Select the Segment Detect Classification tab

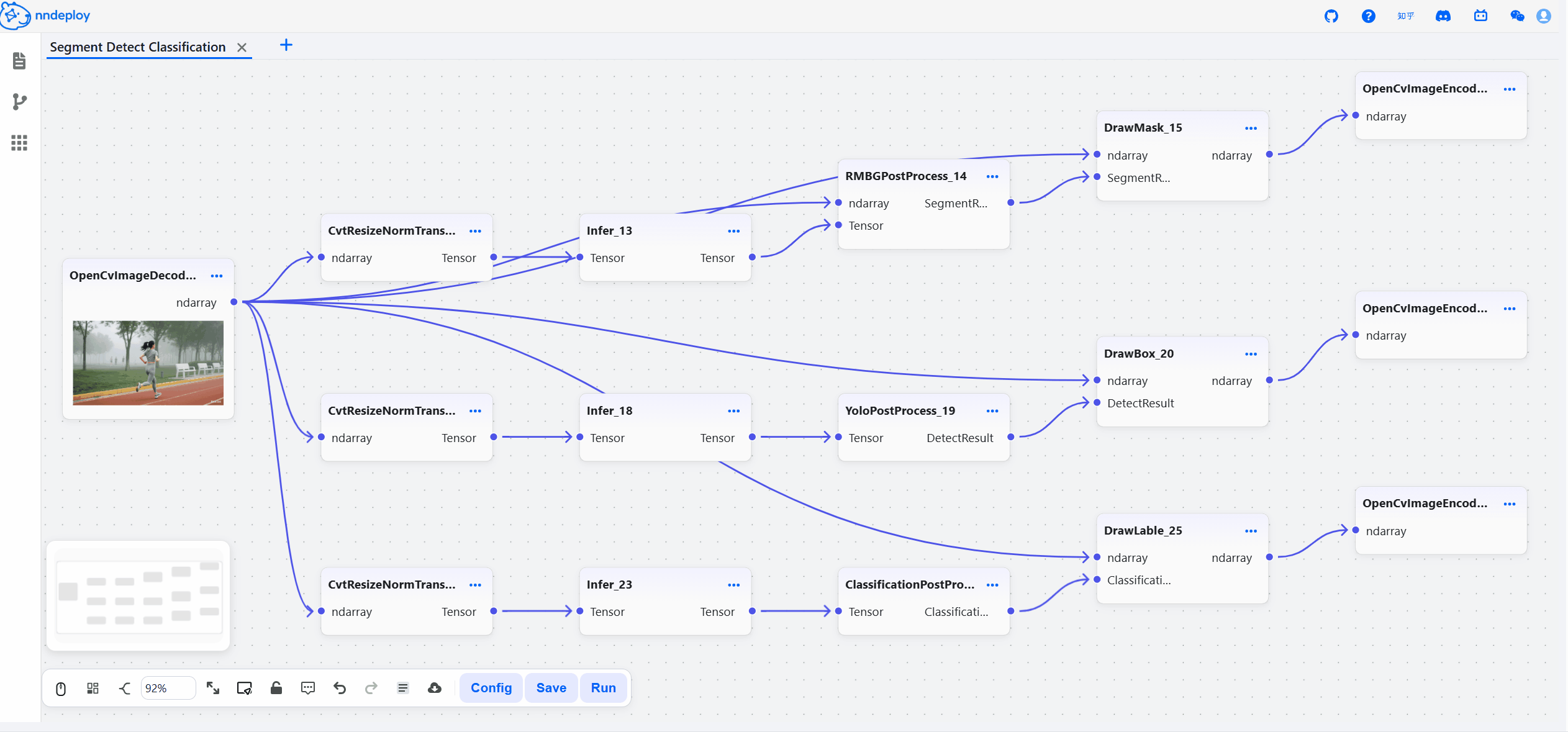[138, 47]
